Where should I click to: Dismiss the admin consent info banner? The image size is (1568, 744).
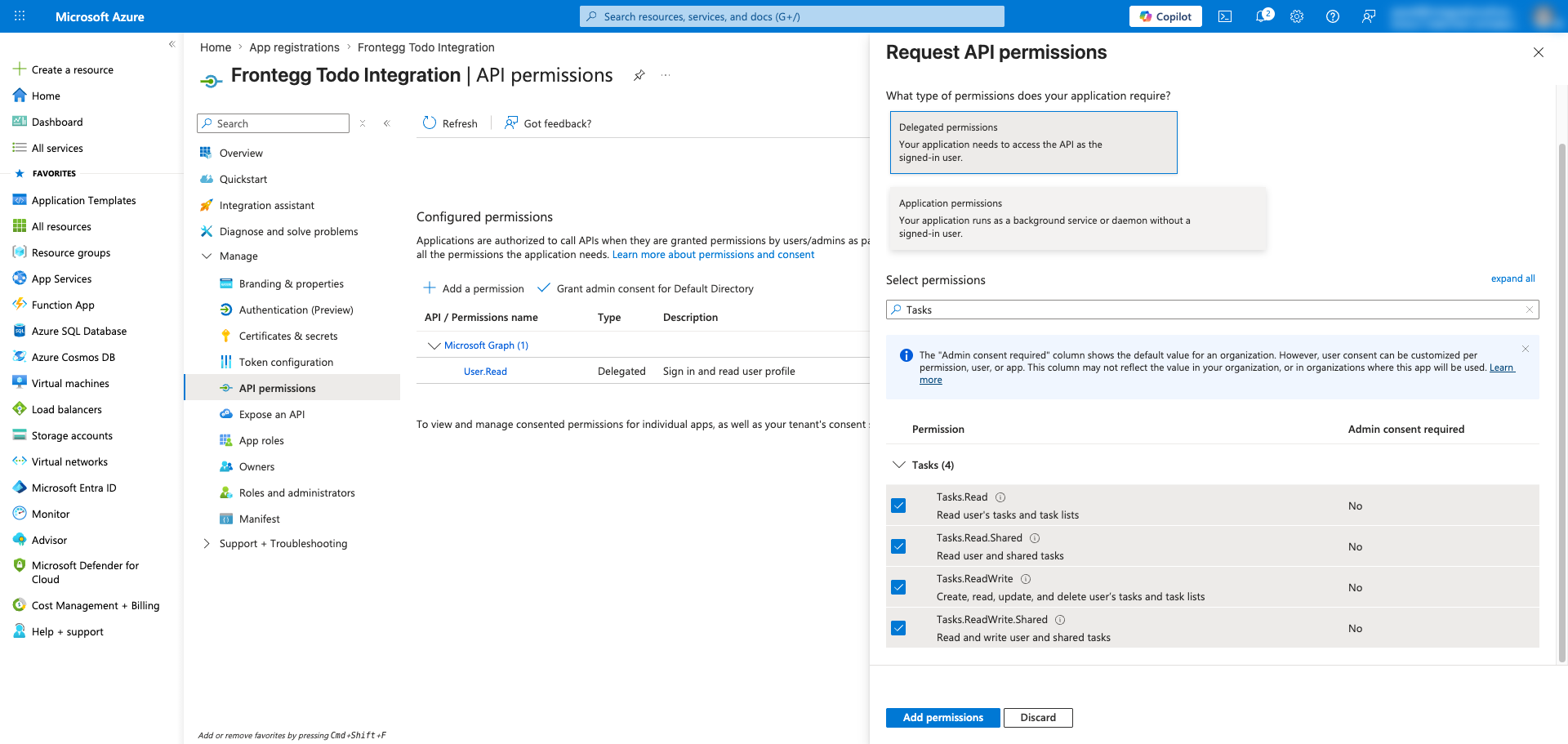[1526, 349]
